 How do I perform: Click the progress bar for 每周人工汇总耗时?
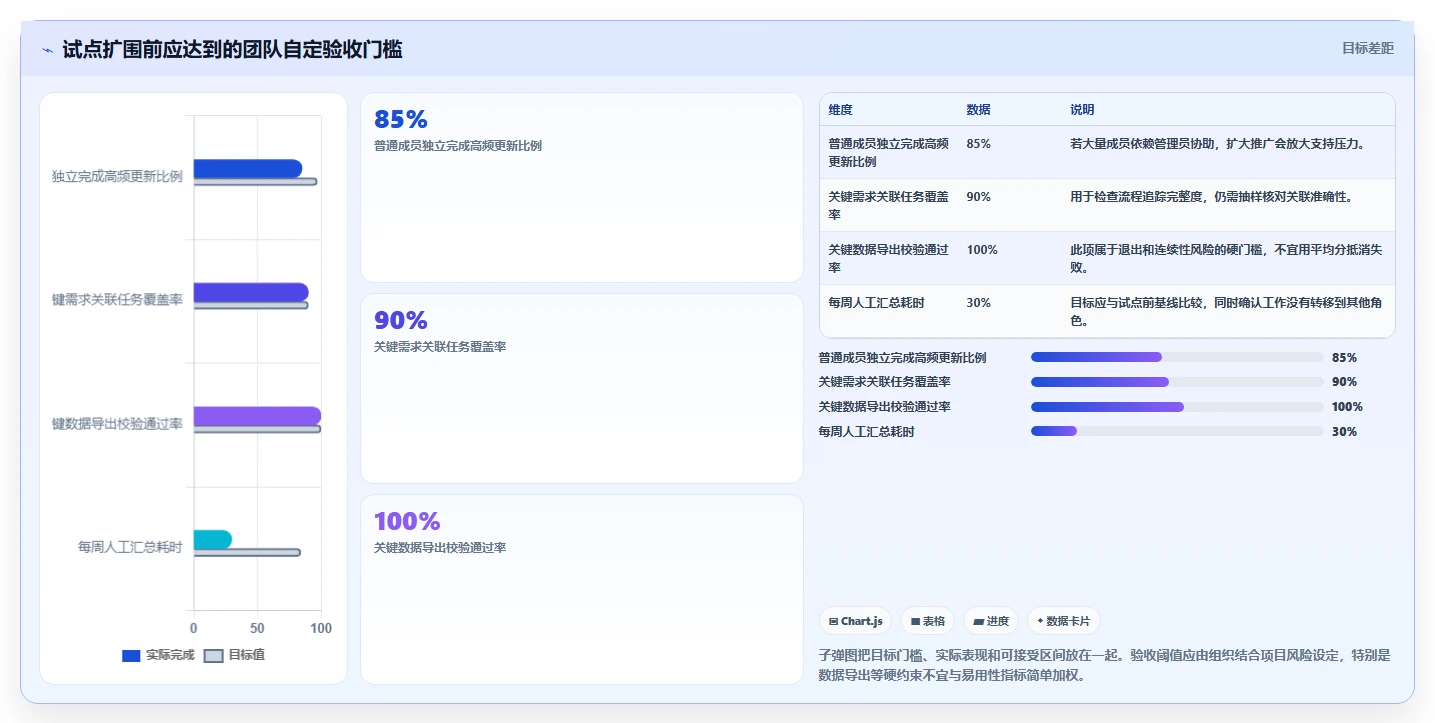coord(1177,431)
